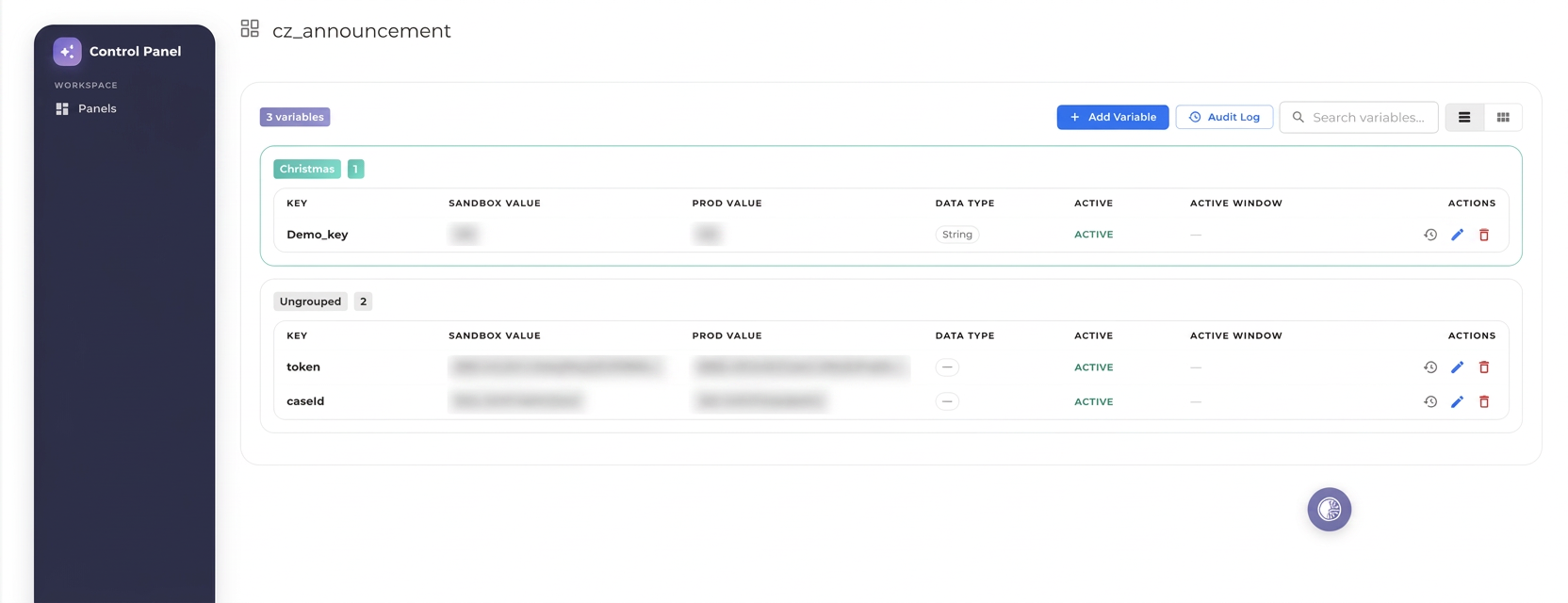Click the cz_announcement page title

pos(362,31)
